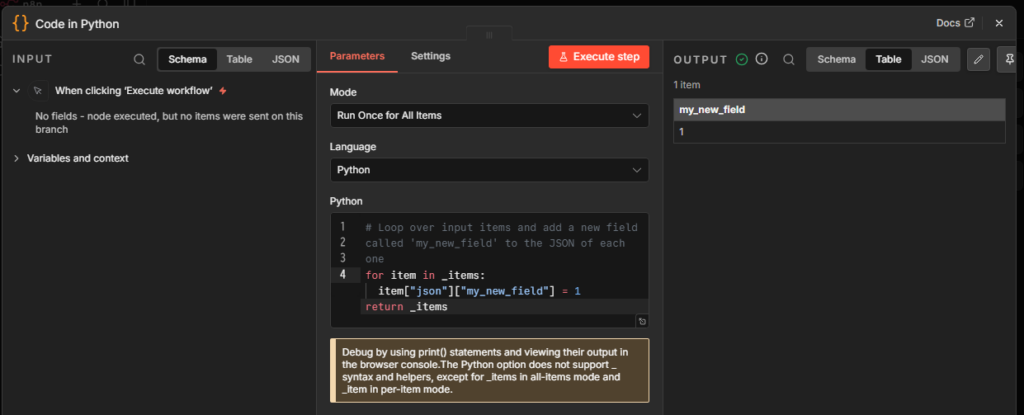Click inside the Python code editor

point(489,269)
